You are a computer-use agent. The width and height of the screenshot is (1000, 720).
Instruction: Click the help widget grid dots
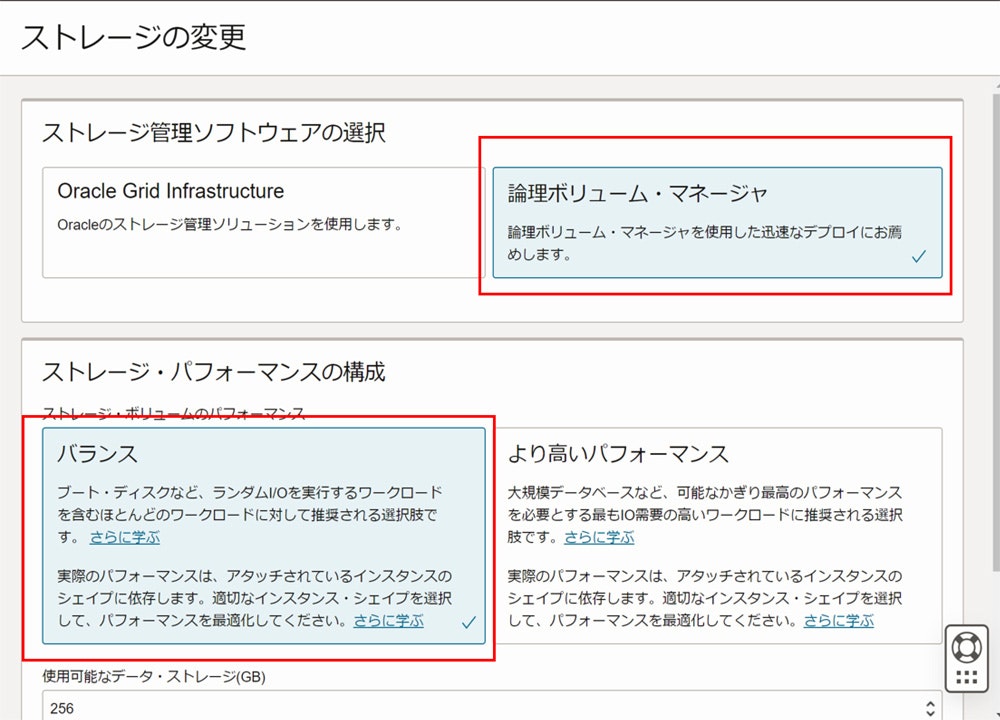coord(966,677)
